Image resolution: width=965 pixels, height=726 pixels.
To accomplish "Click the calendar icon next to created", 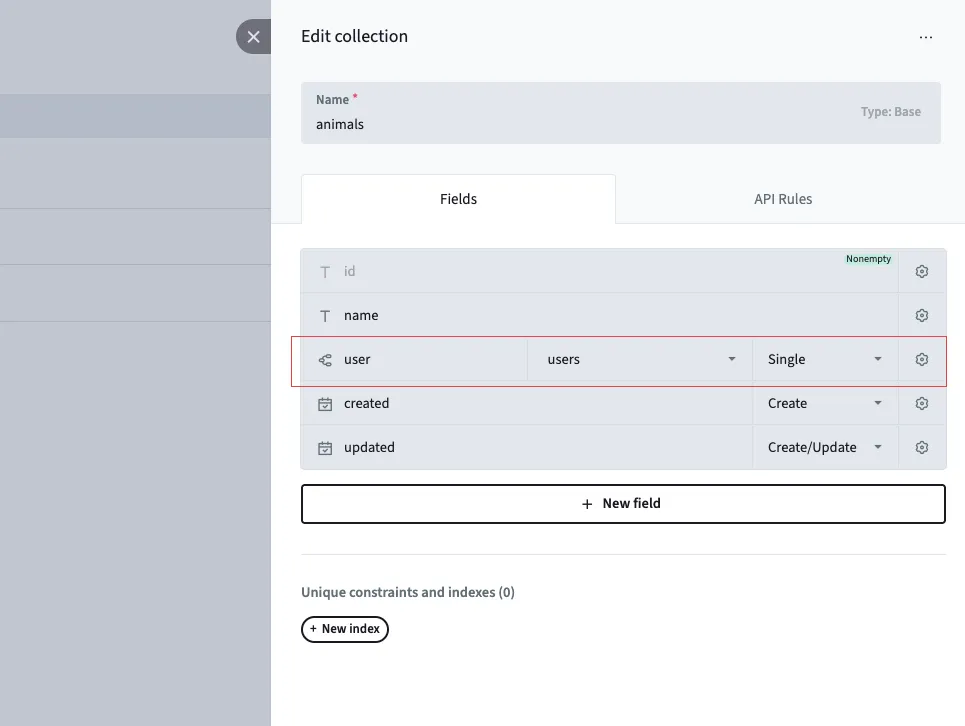I will 324,403.
